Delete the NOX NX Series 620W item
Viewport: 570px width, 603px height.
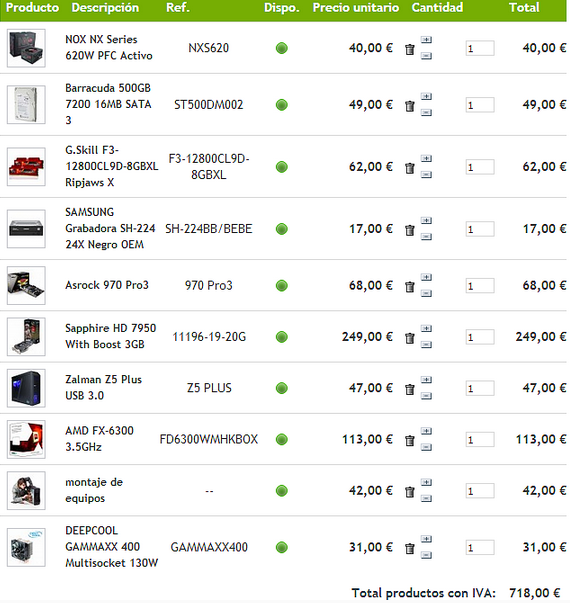410,49
